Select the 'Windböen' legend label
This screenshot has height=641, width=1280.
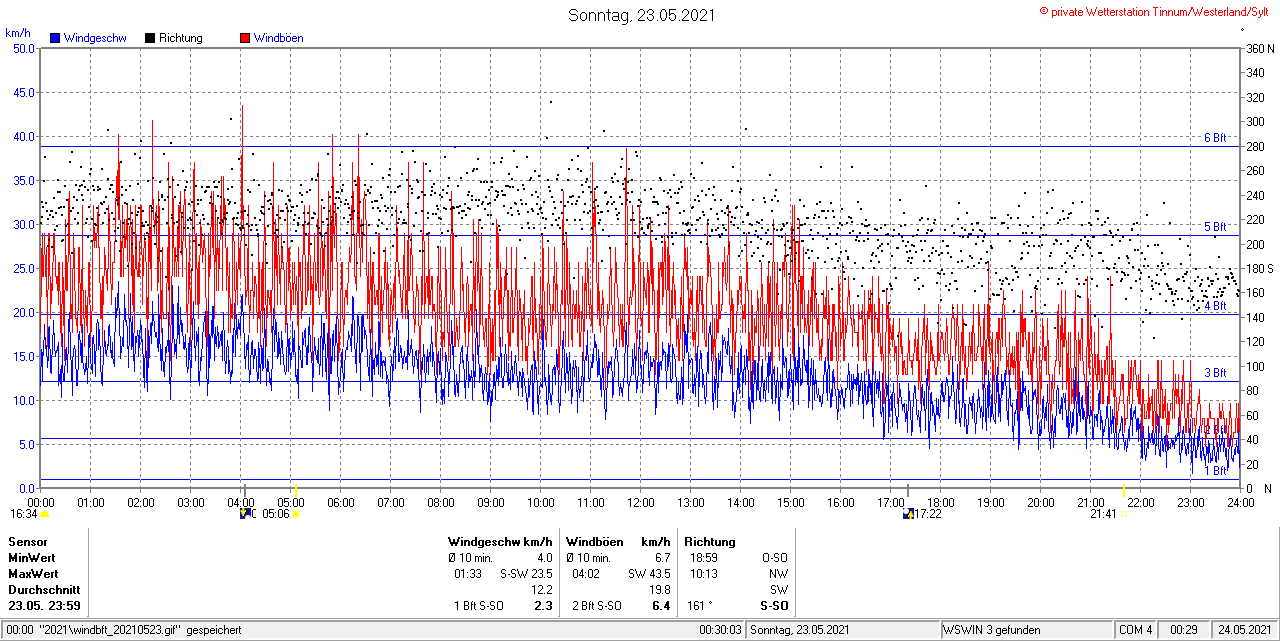tap(279, 38)
